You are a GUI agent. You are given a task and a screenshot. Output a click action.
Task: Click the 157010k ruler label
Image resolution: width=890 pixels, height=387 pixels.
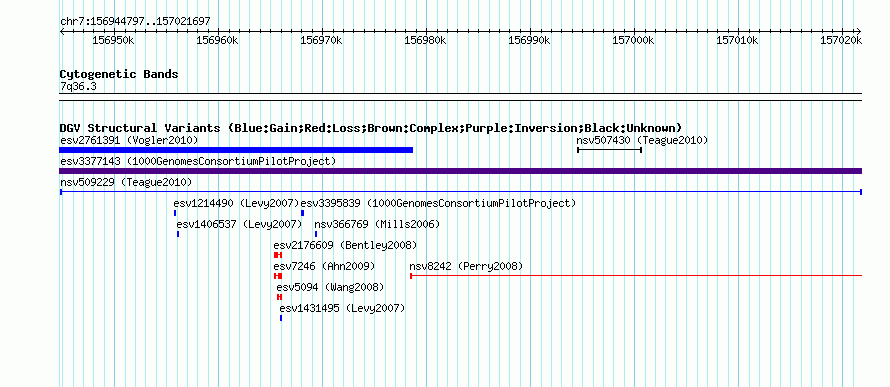[x=737, y=41]
